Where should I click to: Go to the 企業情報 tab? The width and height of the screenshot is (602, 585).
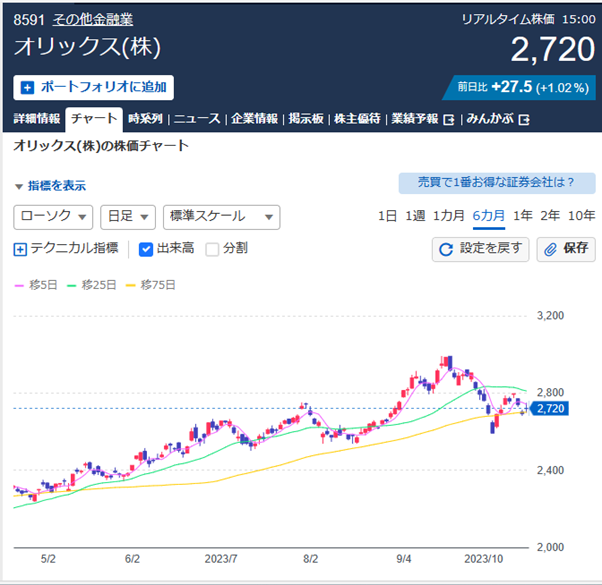click(x=255, y=119)
